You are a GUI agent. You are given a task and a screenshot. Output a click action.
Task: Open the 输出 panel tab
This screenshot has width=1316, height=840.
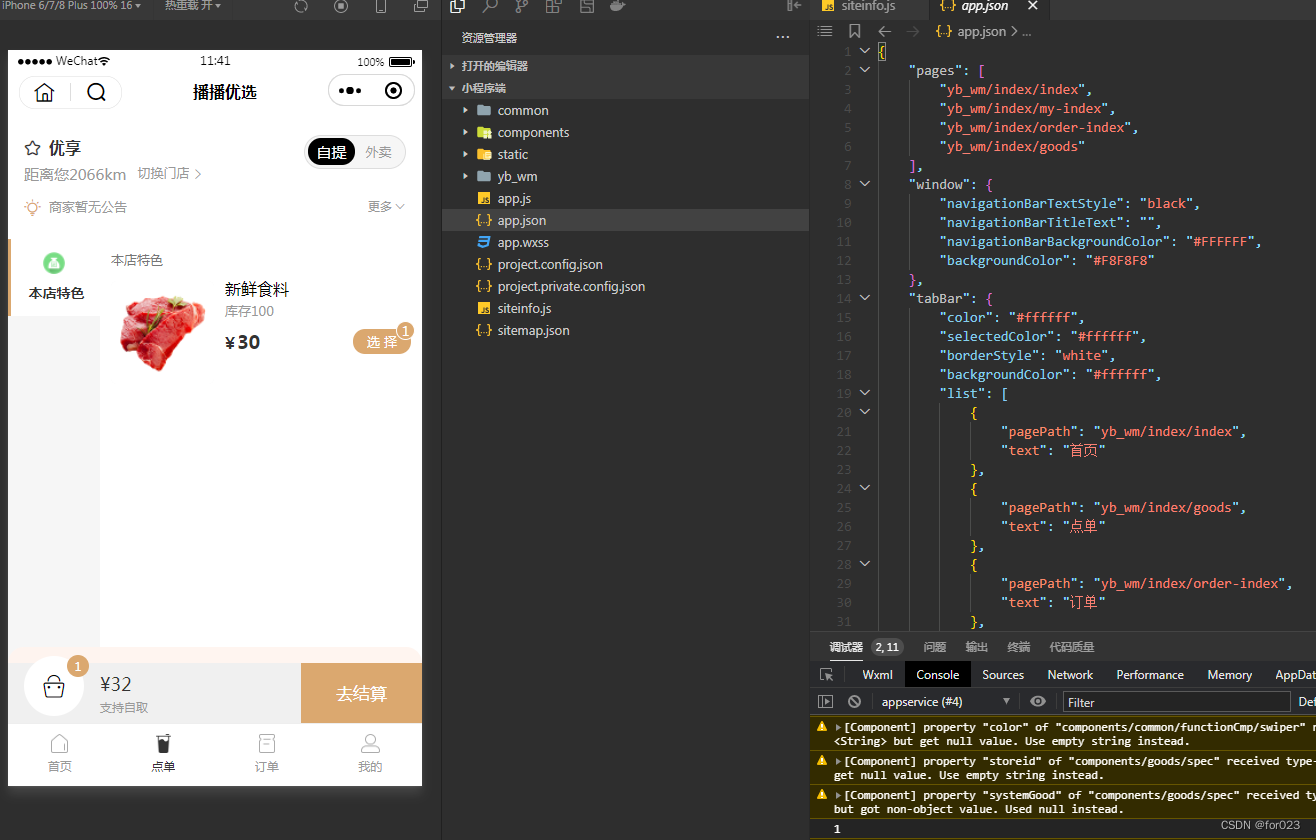pos(976,647)
